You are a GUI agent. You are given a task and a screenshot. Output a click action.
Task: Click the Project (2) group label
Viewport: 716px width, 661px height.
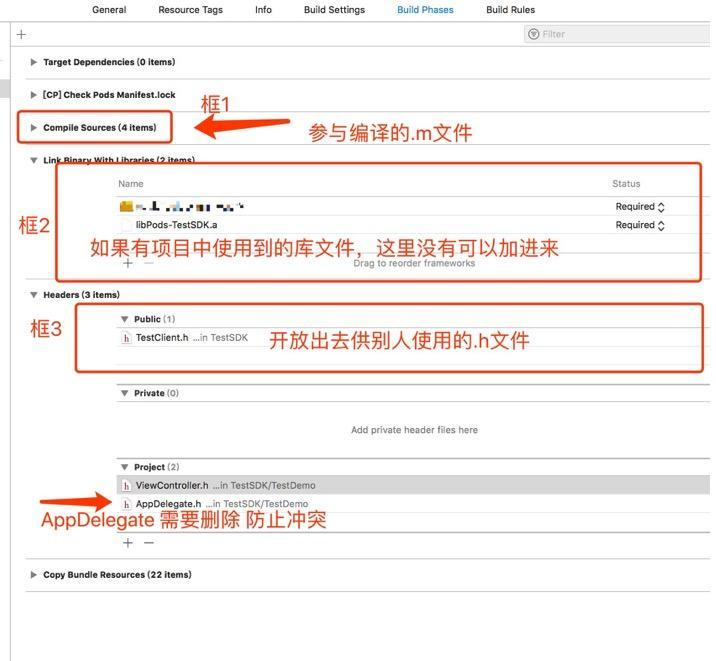(x=156, y=467)
